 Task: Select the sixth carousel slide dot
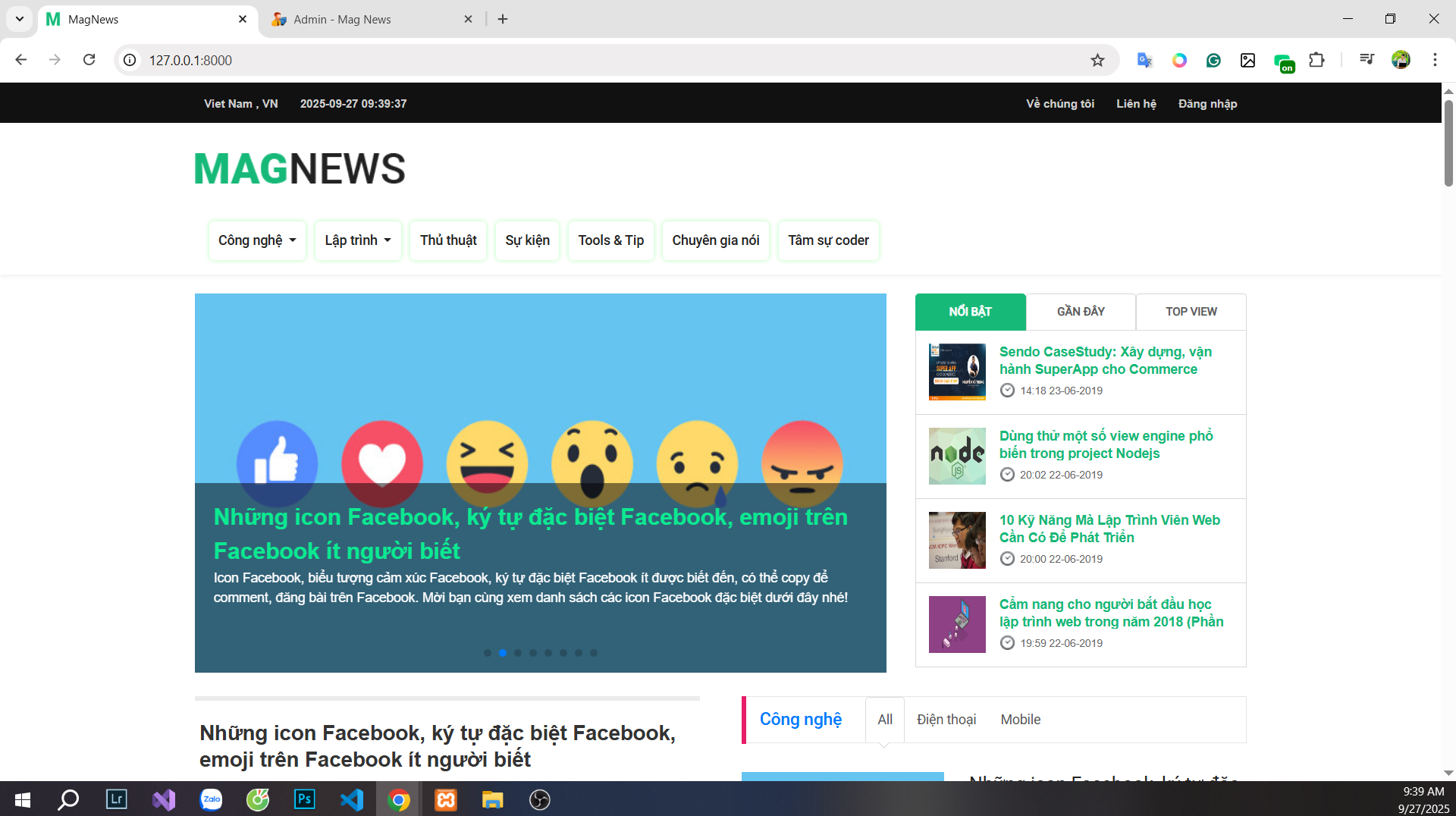(x=563, y=653)
